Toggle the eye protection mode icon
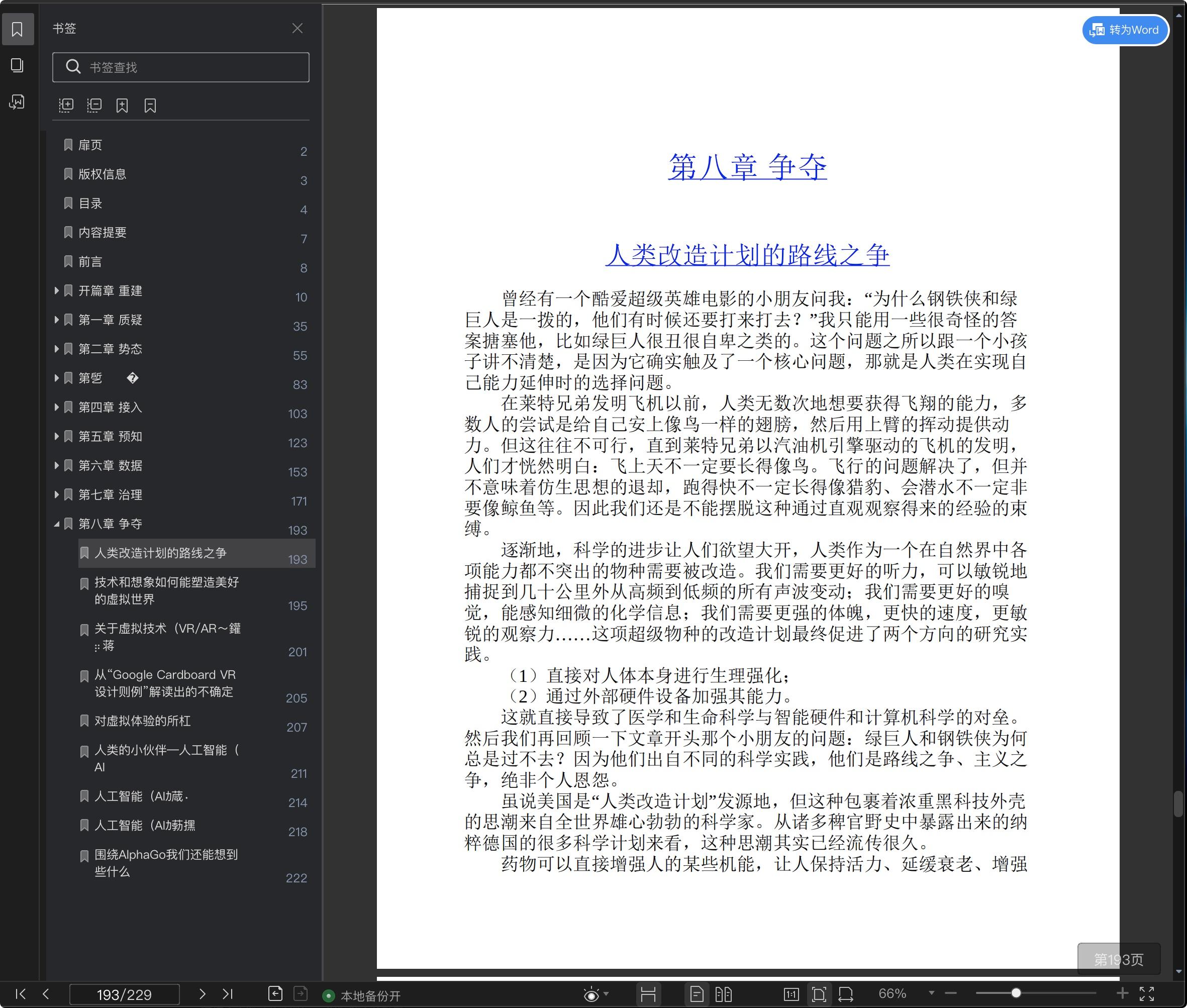This screenshot has height=1008, width=1187. click(591, 994)
